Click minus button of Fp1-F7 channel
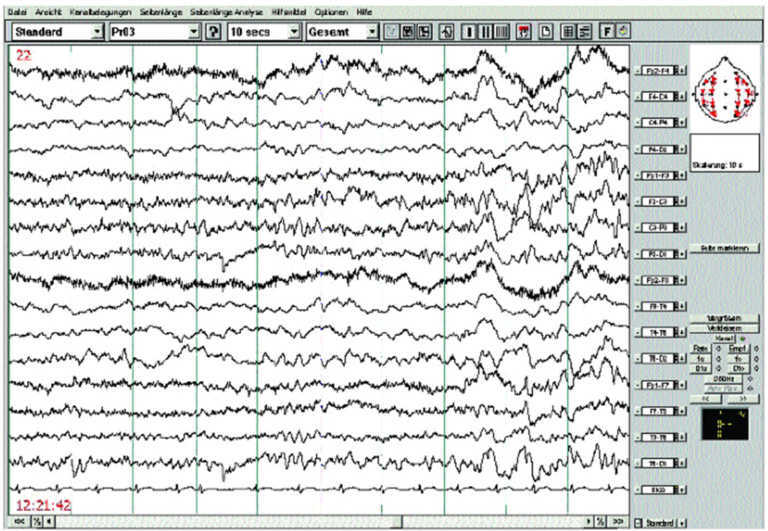The height and width of the screenshot is (531, 768). coord(637,385)
